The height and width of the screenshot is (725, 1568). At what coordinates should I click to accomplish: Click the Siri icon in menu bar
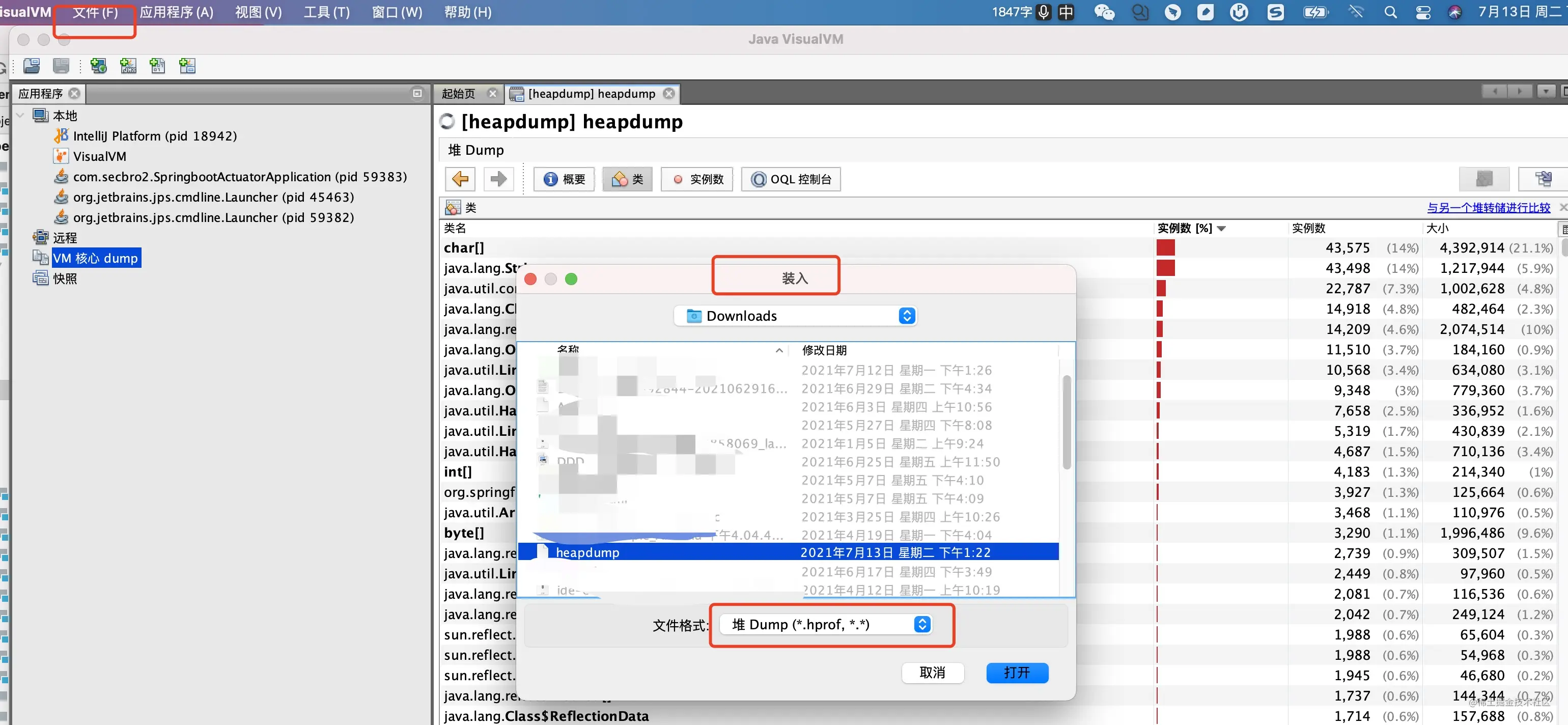pyautogui.click(x=1455, y=12)
